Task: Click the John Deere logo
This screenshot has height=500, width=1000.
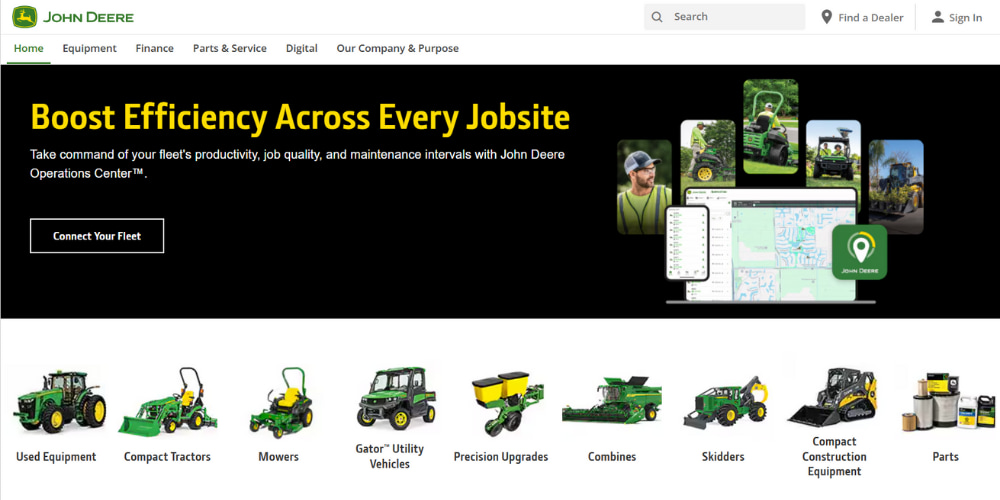Action: 73,17
